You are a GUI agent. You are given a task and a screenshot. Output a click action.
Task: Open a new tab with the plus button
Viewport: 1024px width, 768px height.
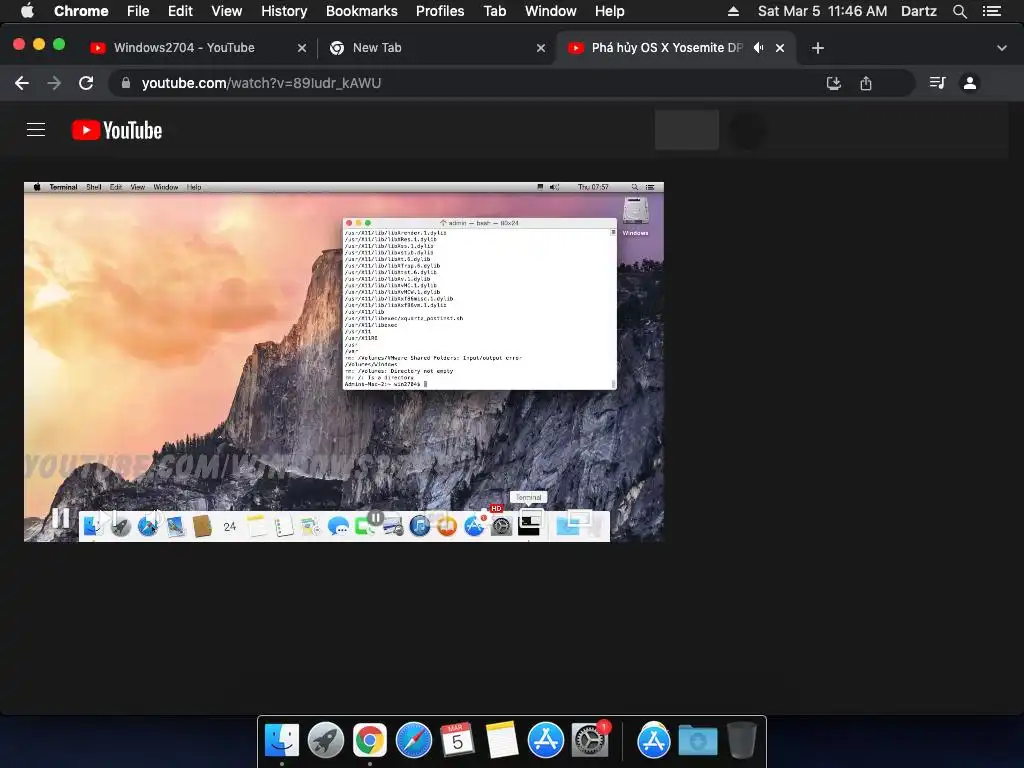pyautogui.click(x=818, y=48)
